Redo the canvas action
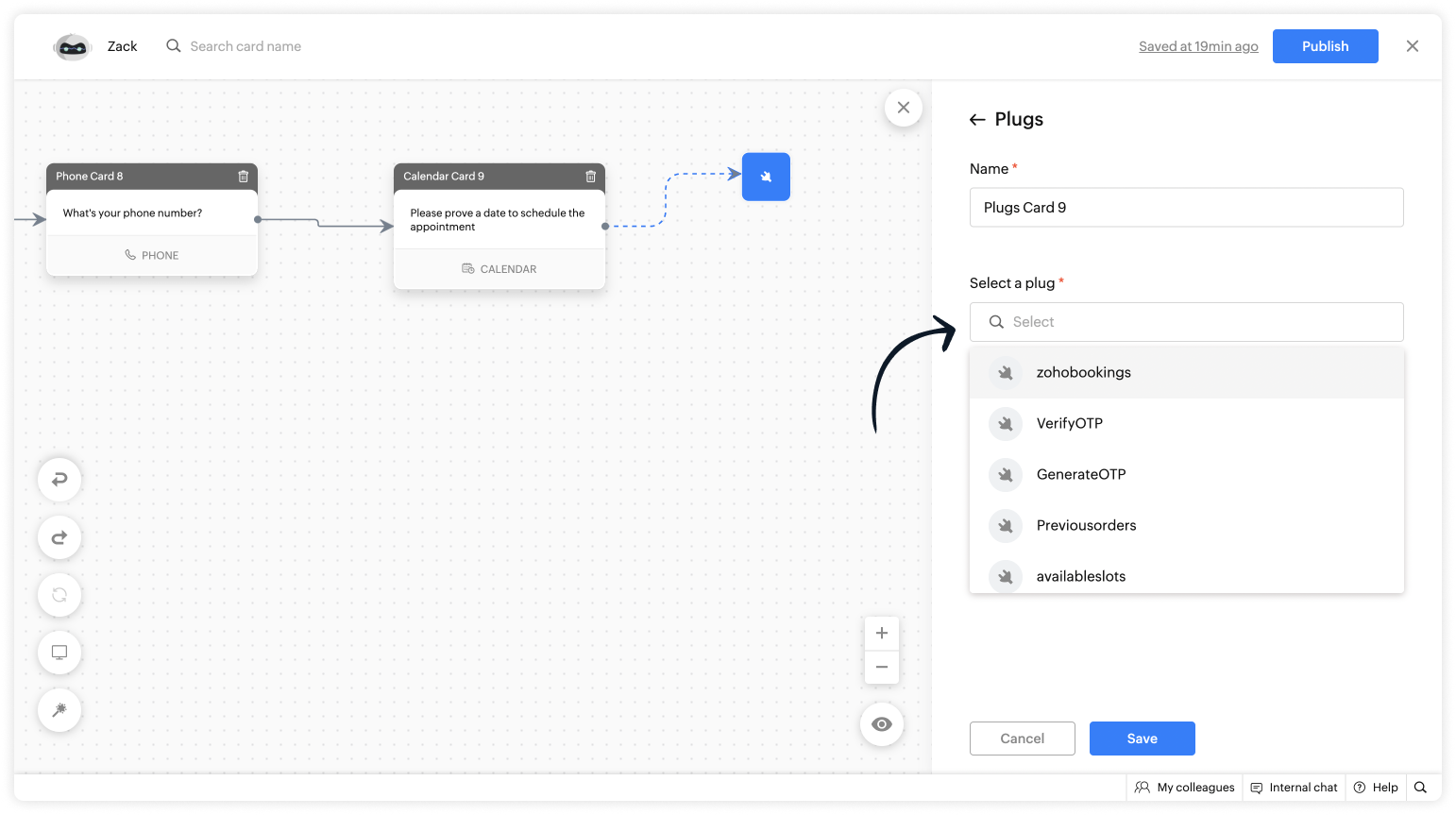 pos(59,537)
